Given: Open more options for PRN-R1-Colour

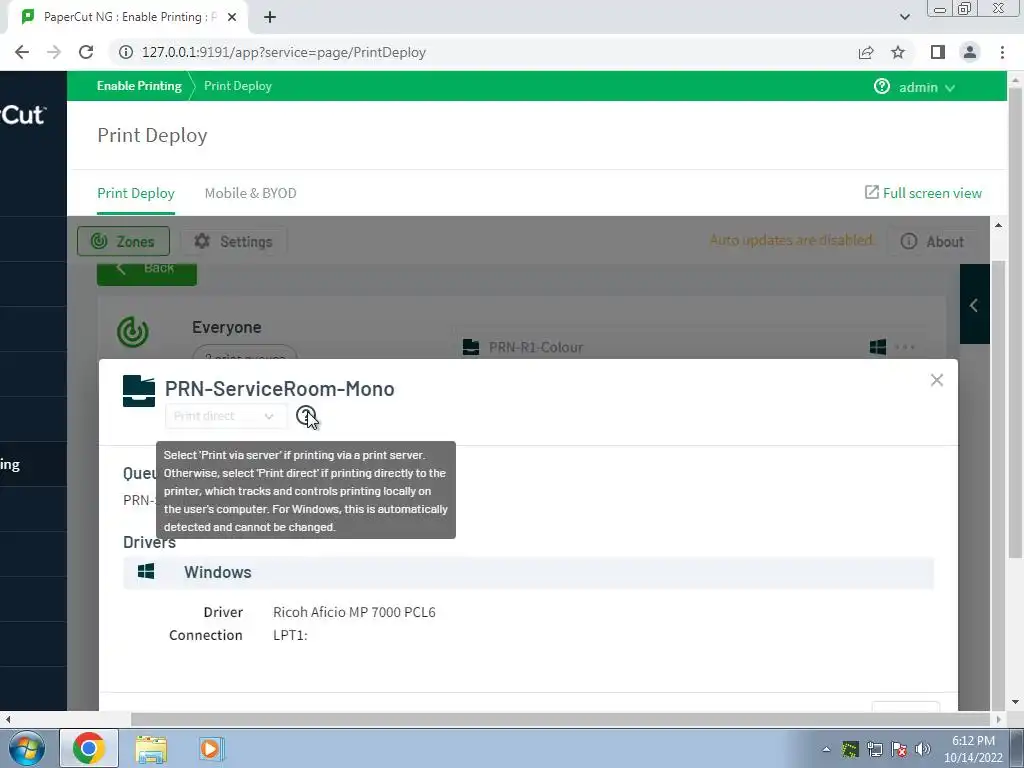Looking at the screenshot, I should [x=904, y=347].
